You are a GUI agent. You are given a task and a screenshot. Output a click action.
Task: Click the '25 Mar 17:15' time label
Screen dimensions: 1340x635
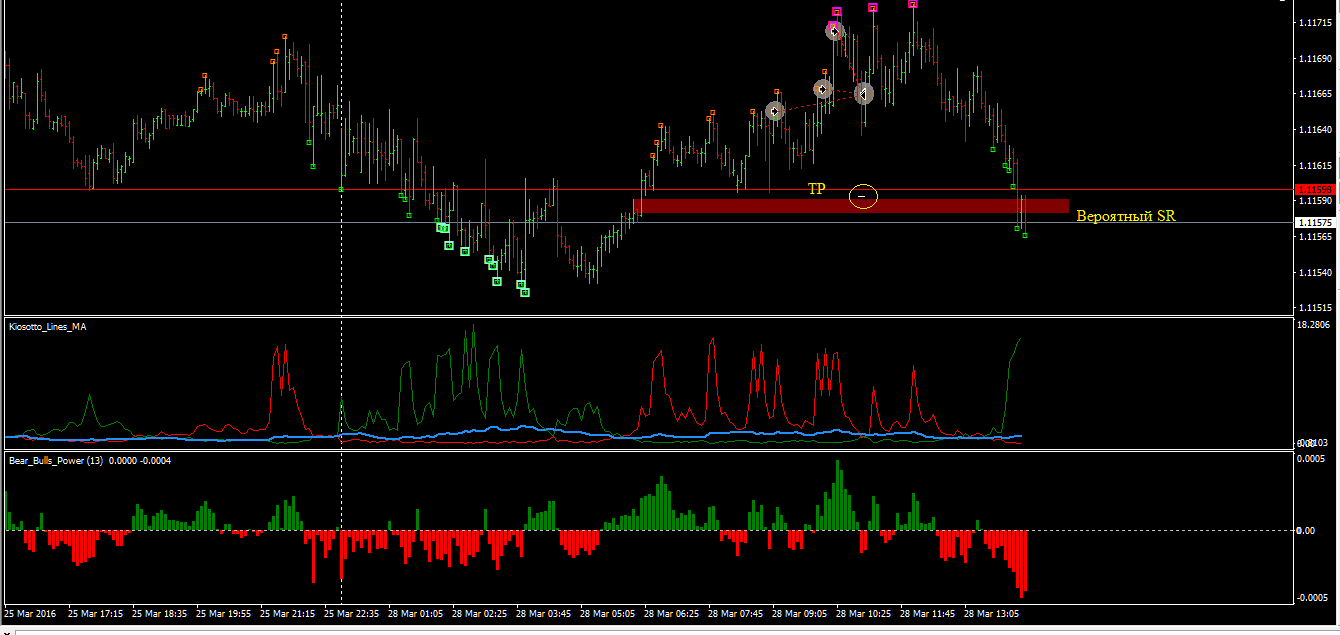coord(95,613)
